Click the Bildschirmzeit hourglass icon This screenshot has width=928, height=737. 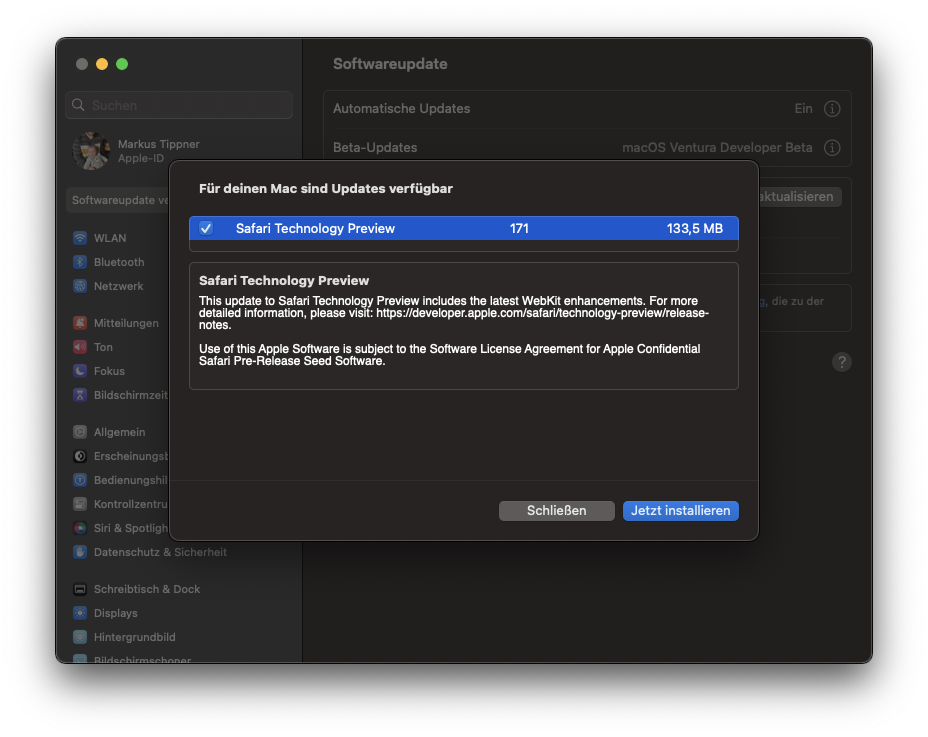80,395
